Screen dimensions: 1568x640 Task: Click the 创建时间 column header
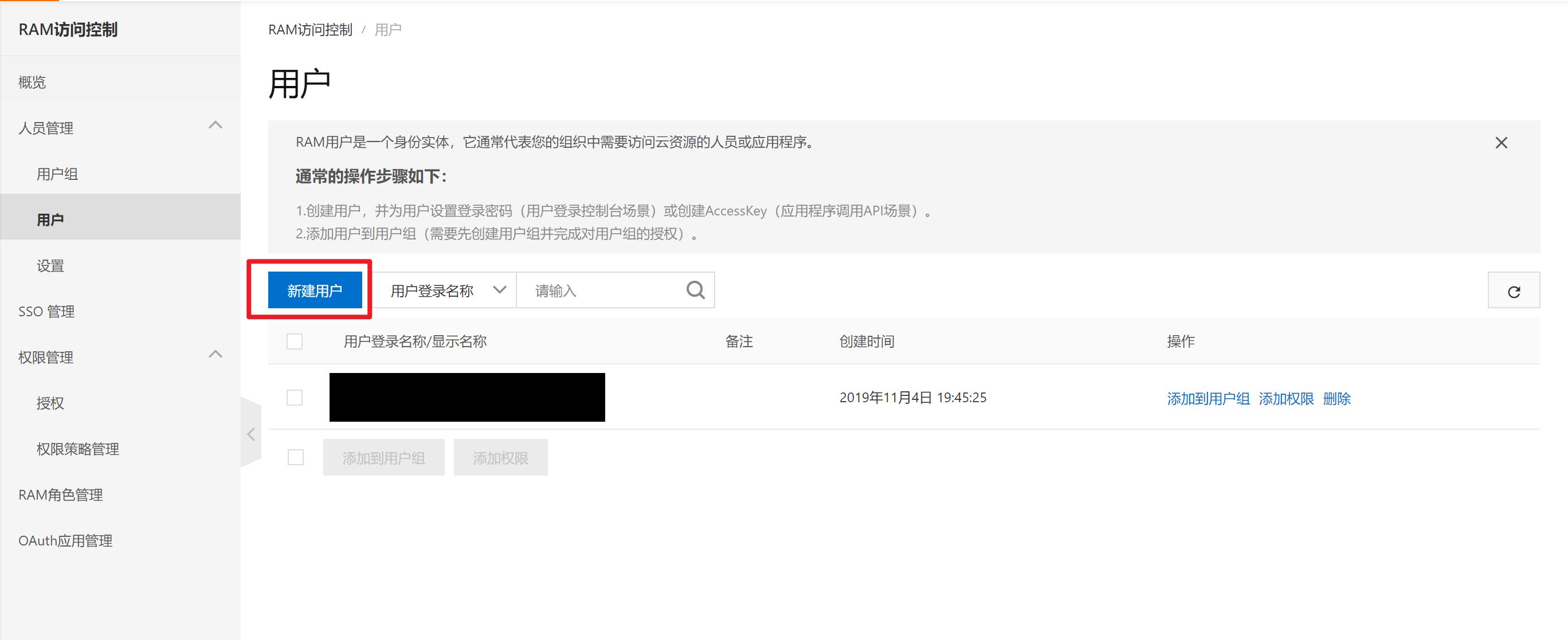[x=866, y=341]
